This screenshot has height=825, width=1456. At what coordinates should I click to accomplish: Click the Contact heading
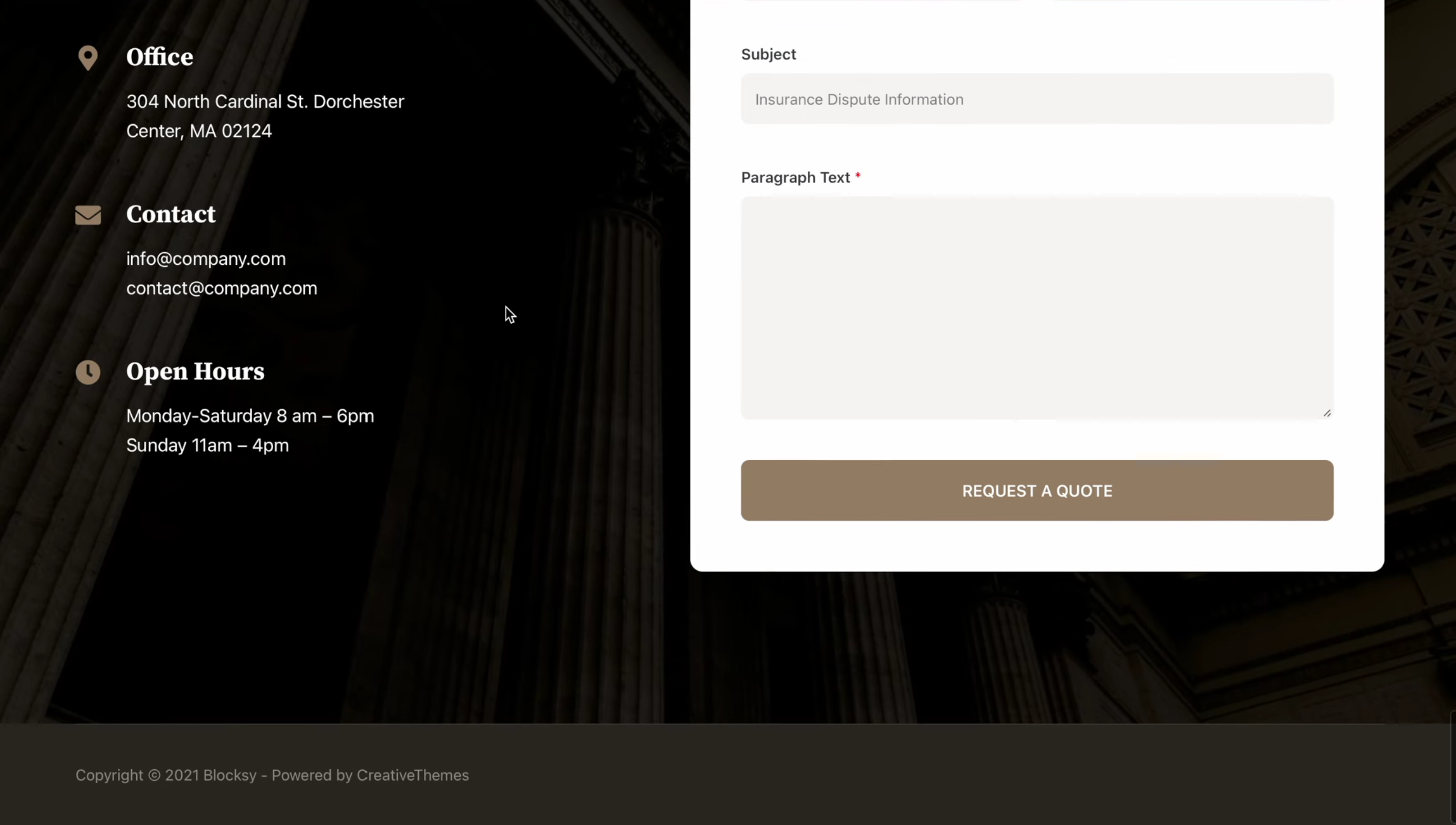pos(171,214)
